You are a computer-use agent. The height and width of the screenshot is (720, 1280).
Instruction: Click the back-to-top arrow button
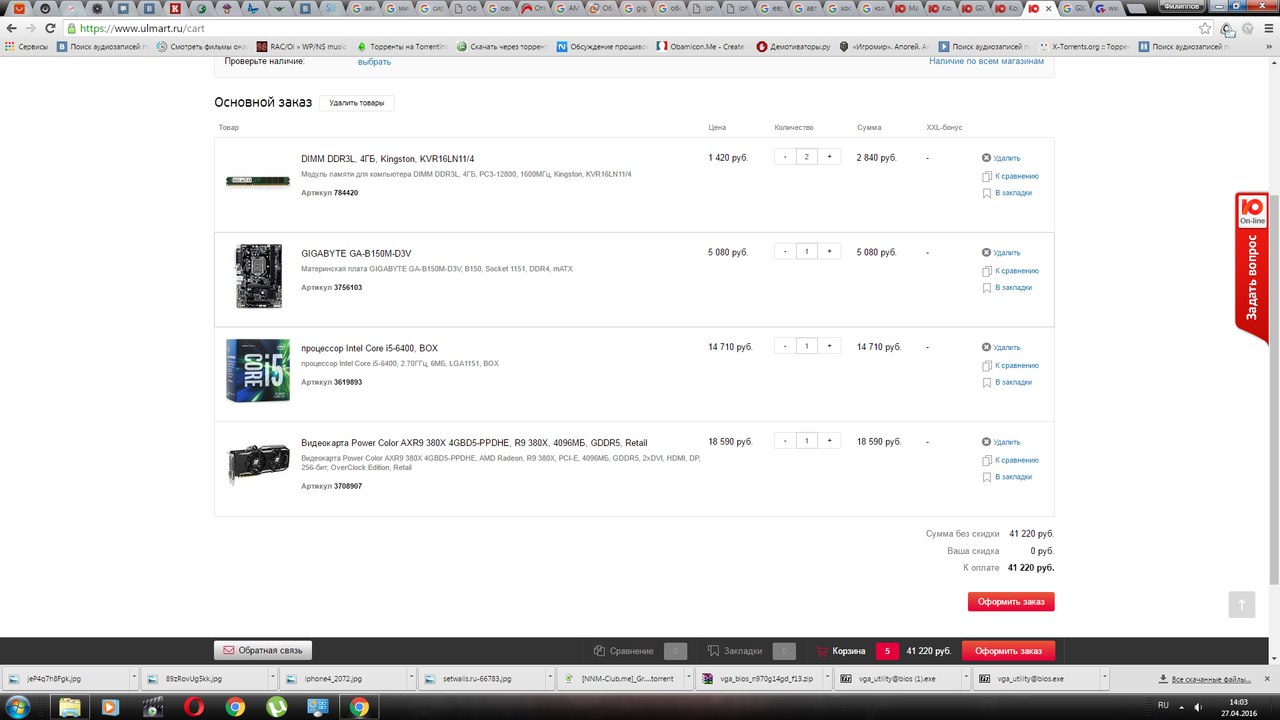(x=1241, y=604)
